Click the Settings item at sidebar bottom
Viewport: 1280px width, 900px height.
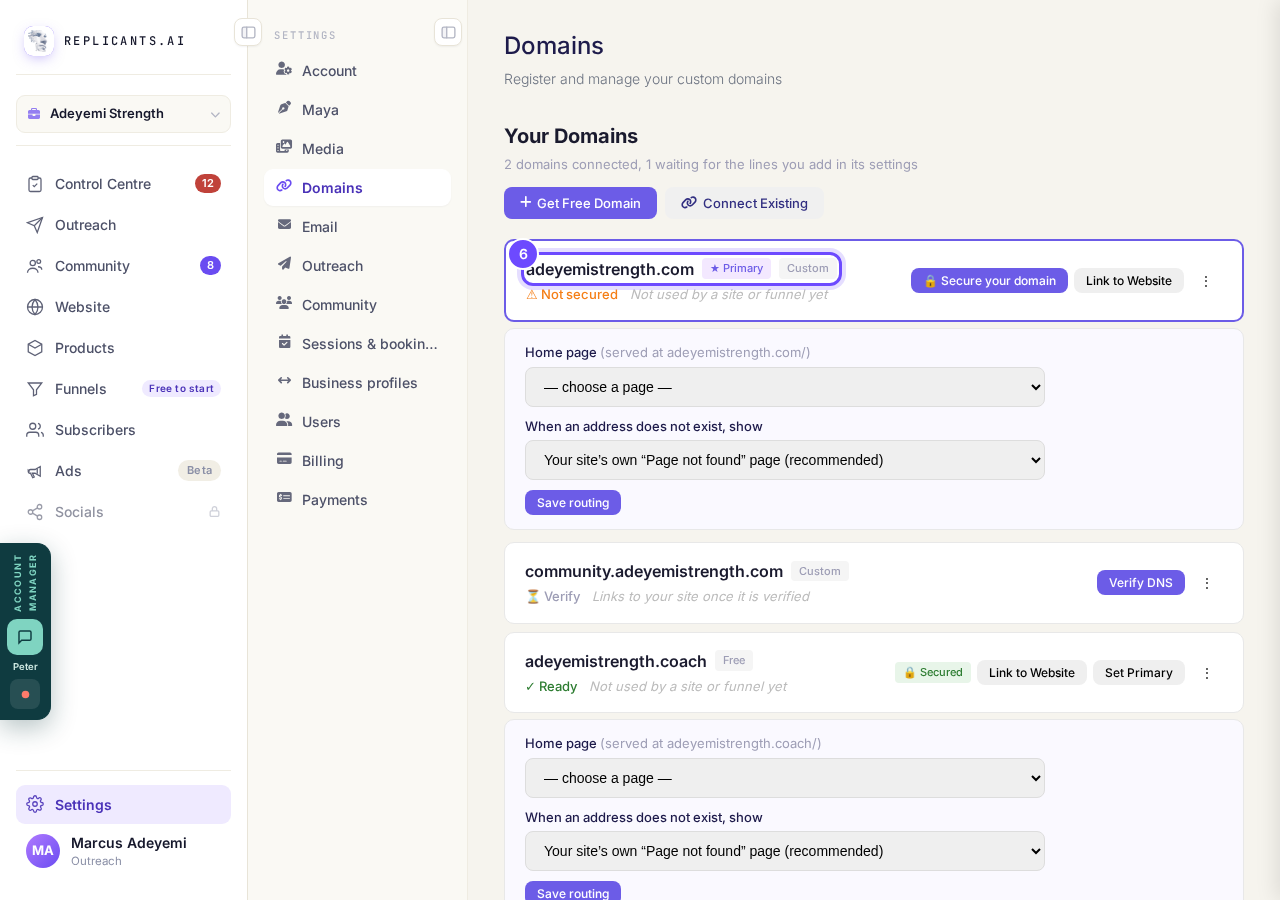(123, 805)
